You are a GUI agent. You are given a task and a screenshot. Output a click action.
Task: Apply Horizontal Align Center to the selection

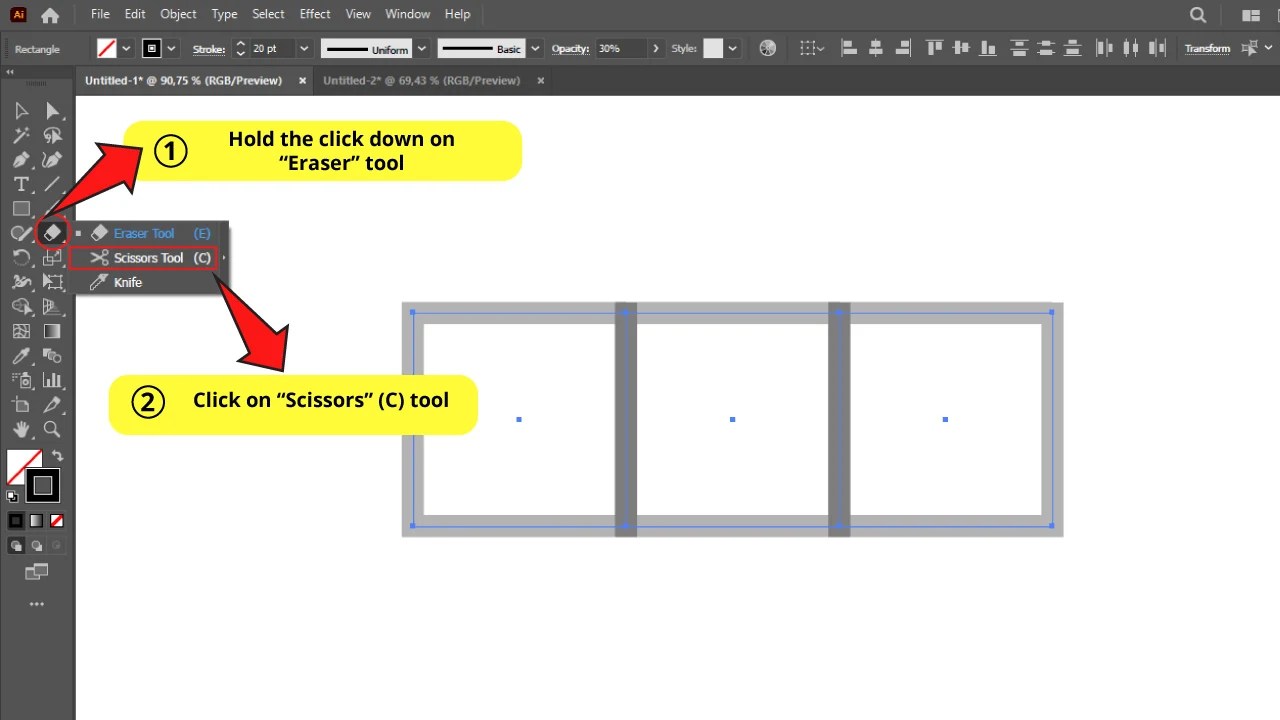tap(875, 48)
